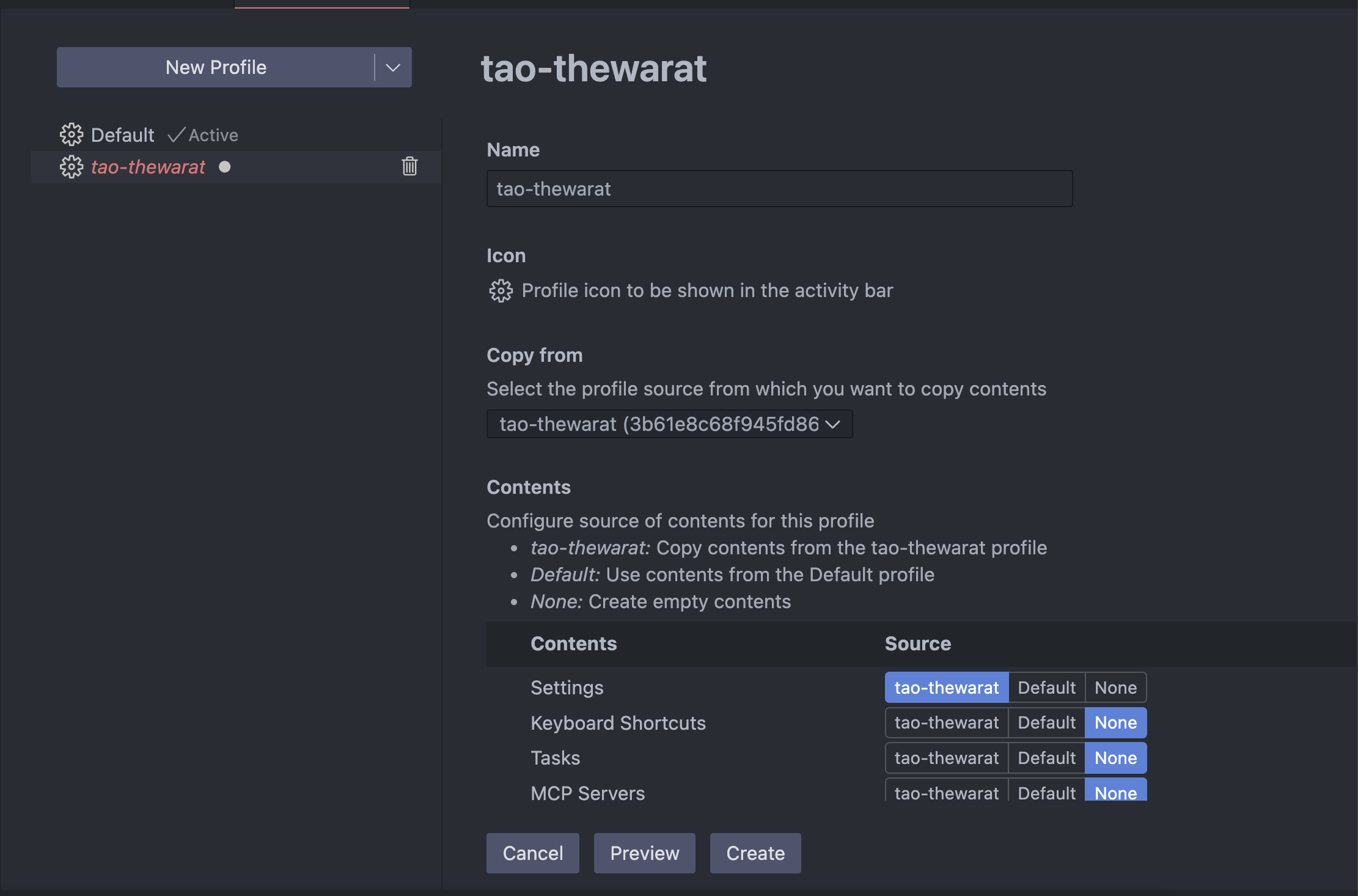Set MCP Servers source to Default

(x=1046, y=790)
